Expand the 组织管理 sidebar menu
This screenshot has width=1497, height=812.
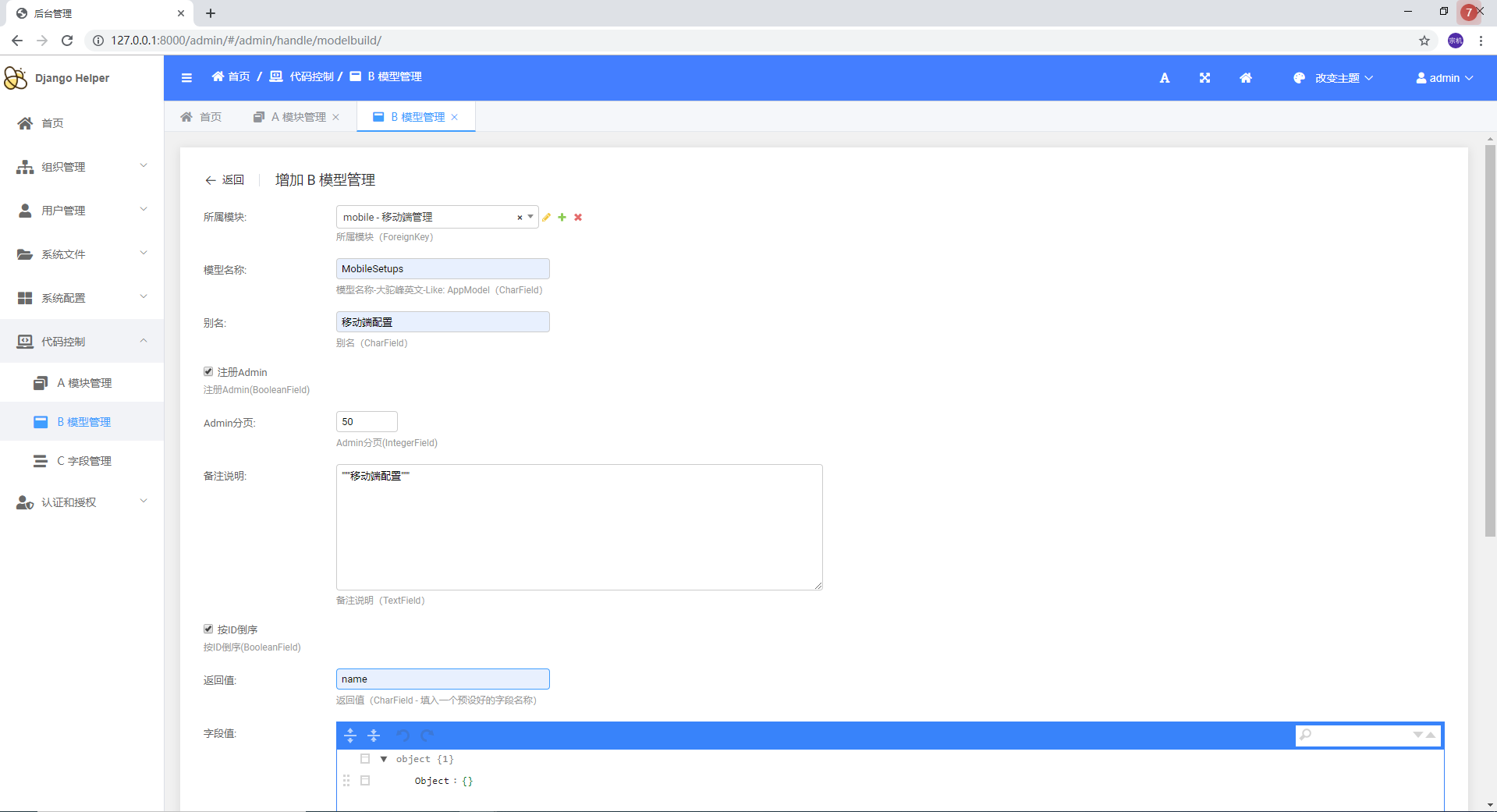(81, 167)
